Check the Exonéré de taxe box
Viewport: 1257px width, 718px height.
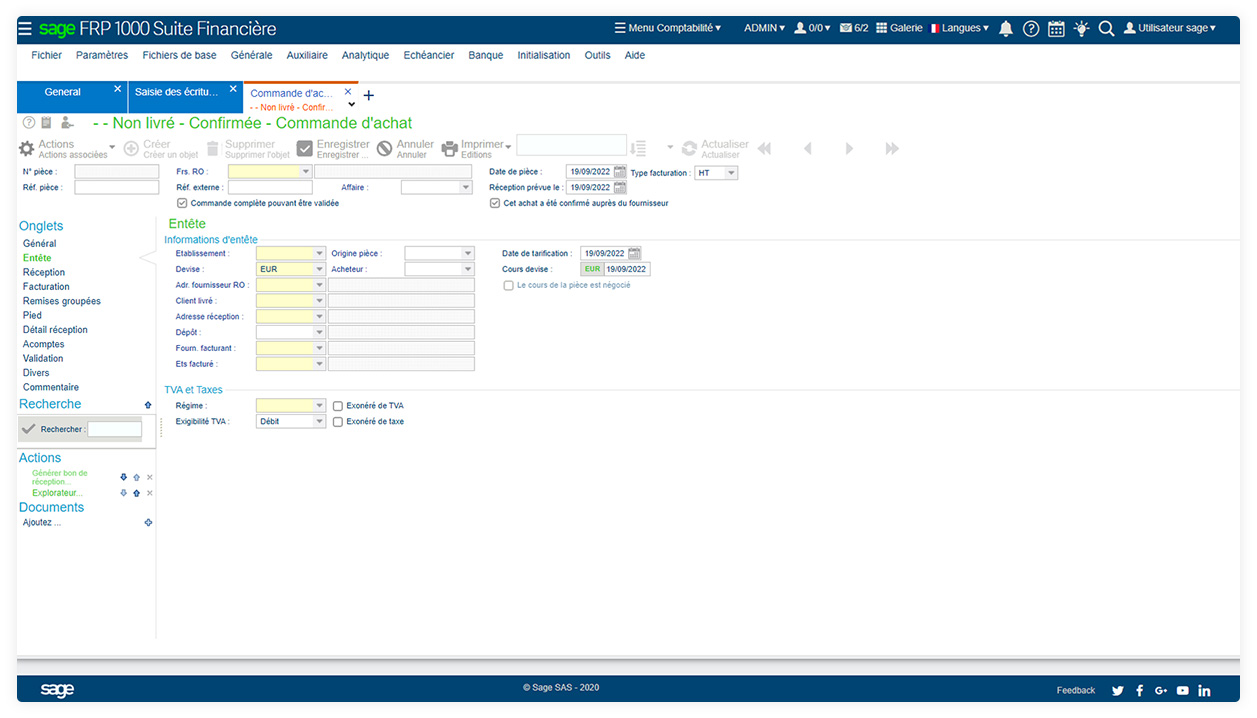tap(338, 422)
